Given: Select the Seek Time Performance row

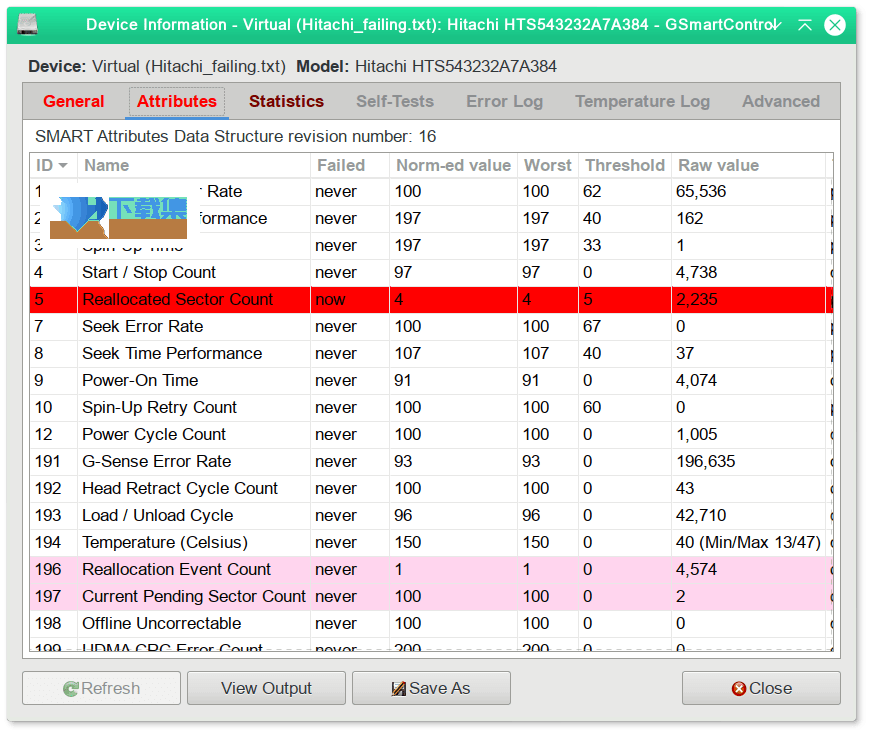Looking at the screenshot, I should (x=431, y=354).
